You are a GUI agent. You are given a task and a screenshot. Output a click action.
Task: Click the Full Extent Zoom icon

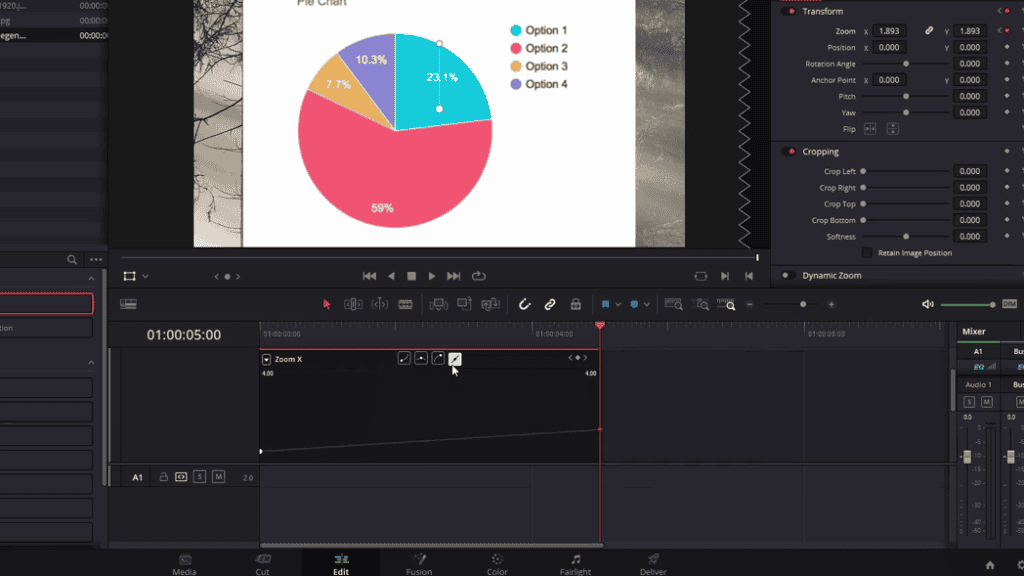(x=673, y=304)
